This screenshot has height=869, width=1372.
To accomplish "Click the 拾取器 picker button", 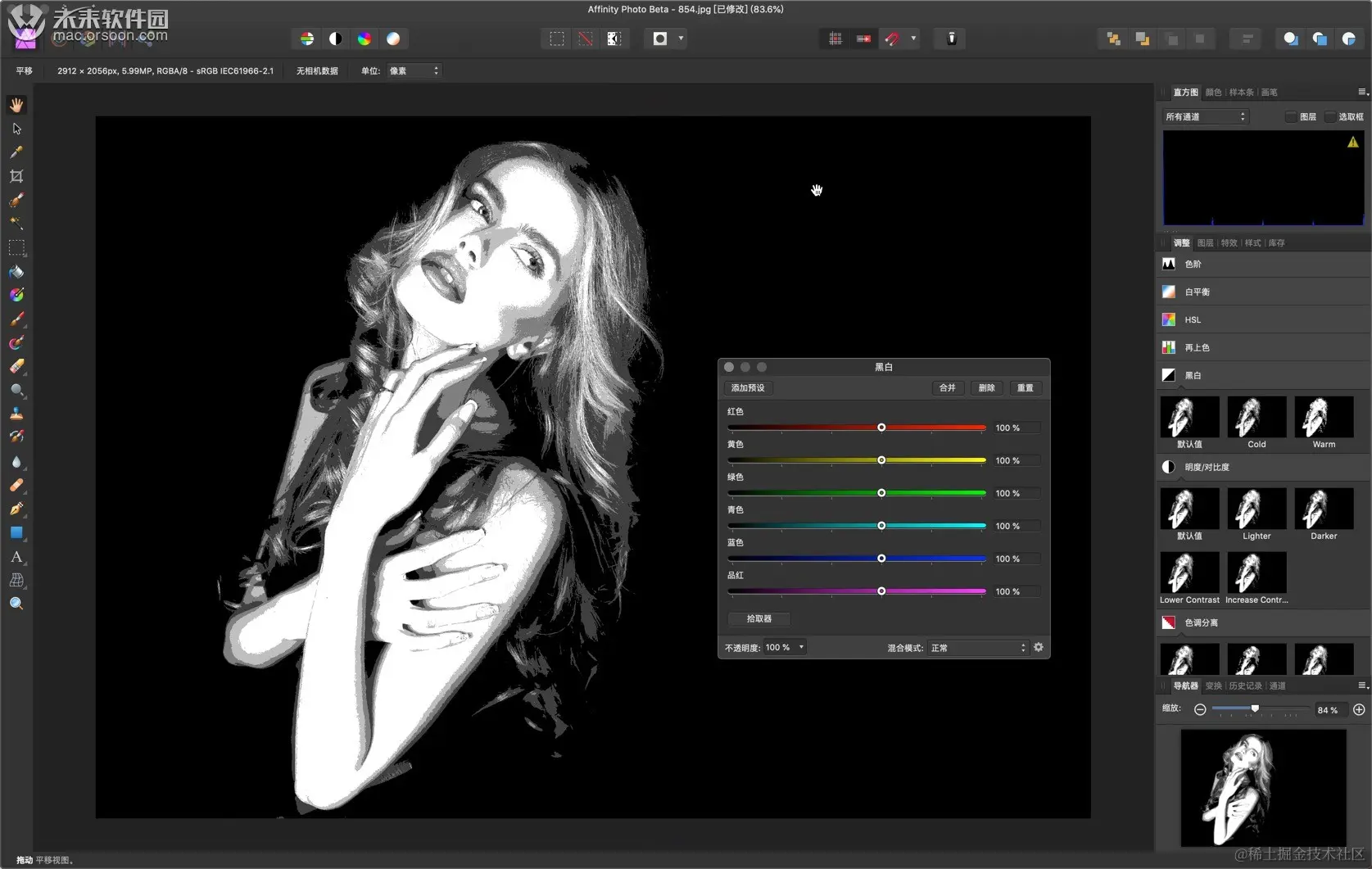I will point(759,619).
